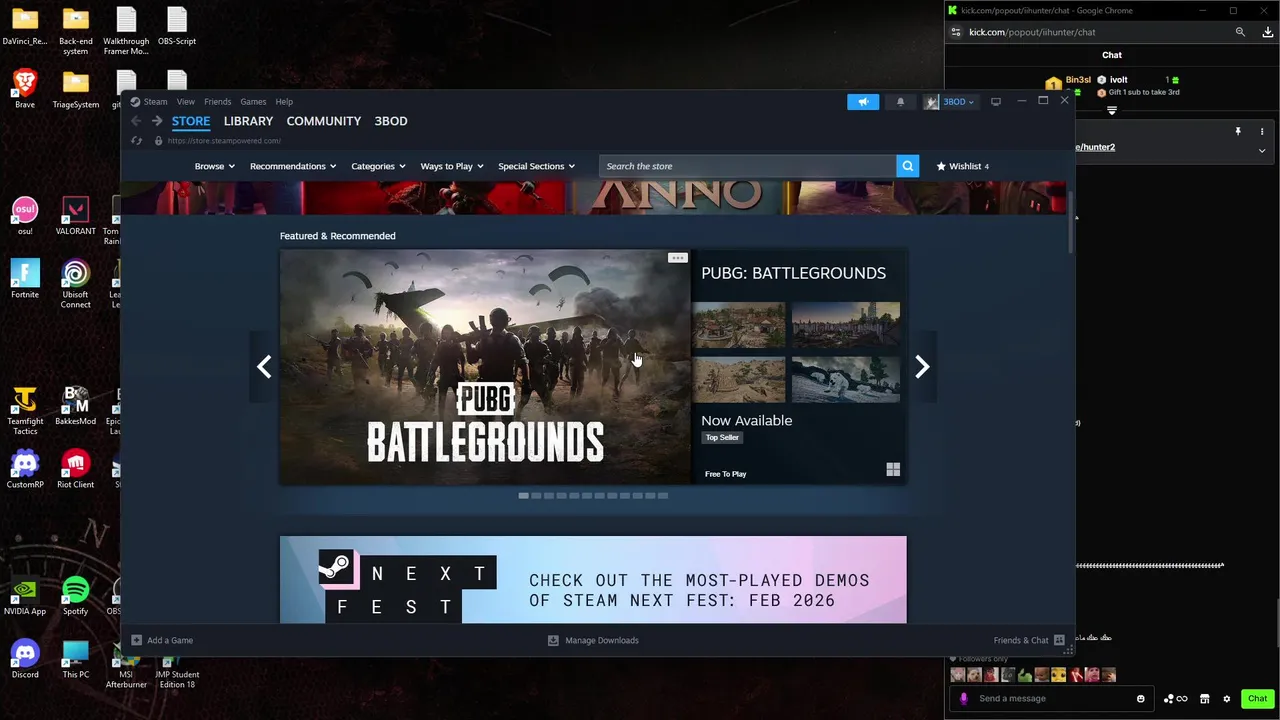Show the previous featured game arrow
The width and height of the screenshot is (1280, 720).
click(264, 367)
